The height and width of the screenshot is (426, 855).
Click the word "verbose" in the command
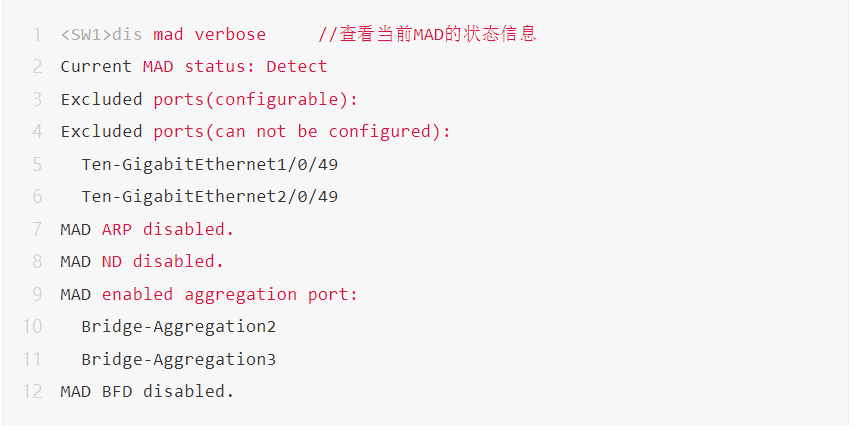pyautogui.click(x=230, y=35)
